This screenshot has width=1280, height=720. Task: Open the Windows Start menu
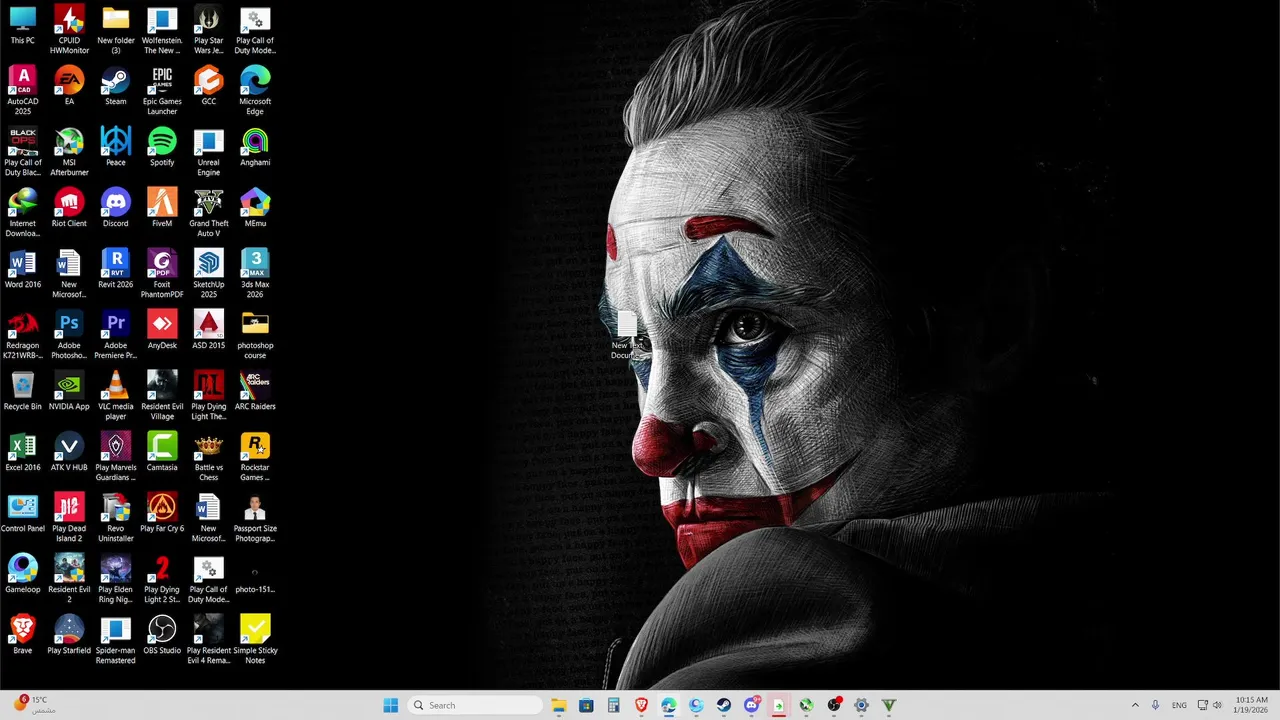[391, 705]
